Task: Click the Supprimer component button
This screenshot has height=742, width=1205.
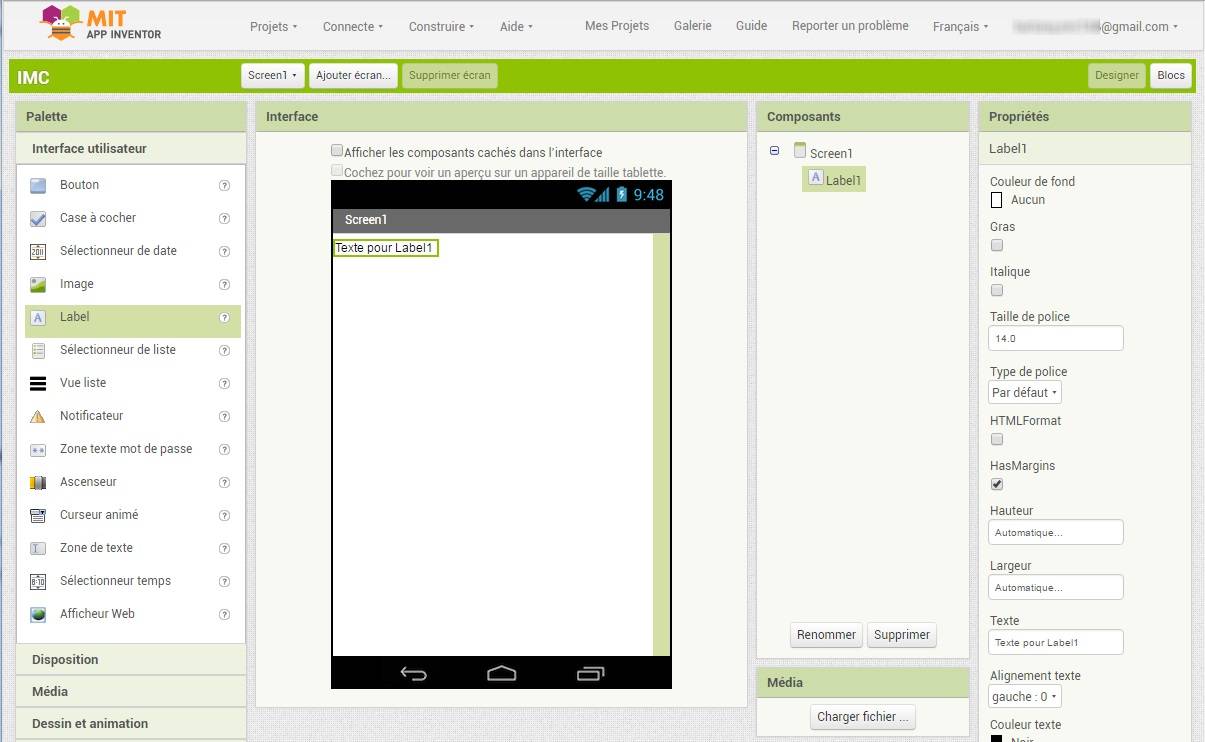Action: 902,635
